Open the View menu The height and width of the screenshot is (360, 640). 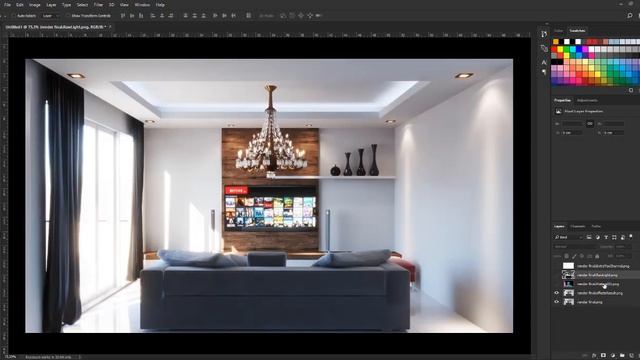tap(124, 5)
